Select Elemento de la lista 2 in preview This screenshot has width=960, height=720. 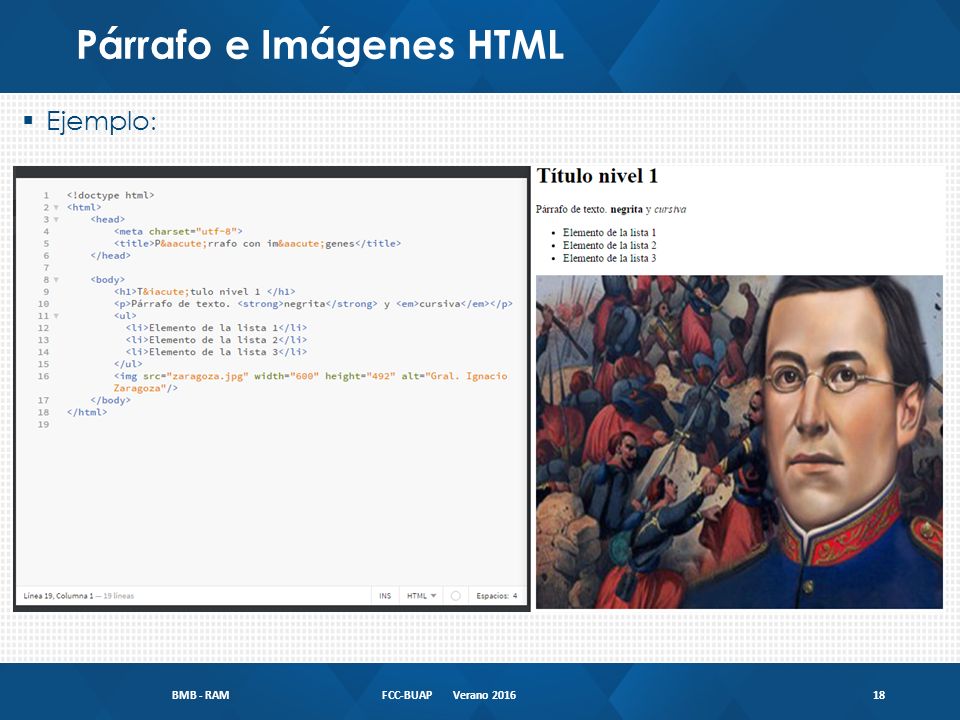[x=609, y=246]
